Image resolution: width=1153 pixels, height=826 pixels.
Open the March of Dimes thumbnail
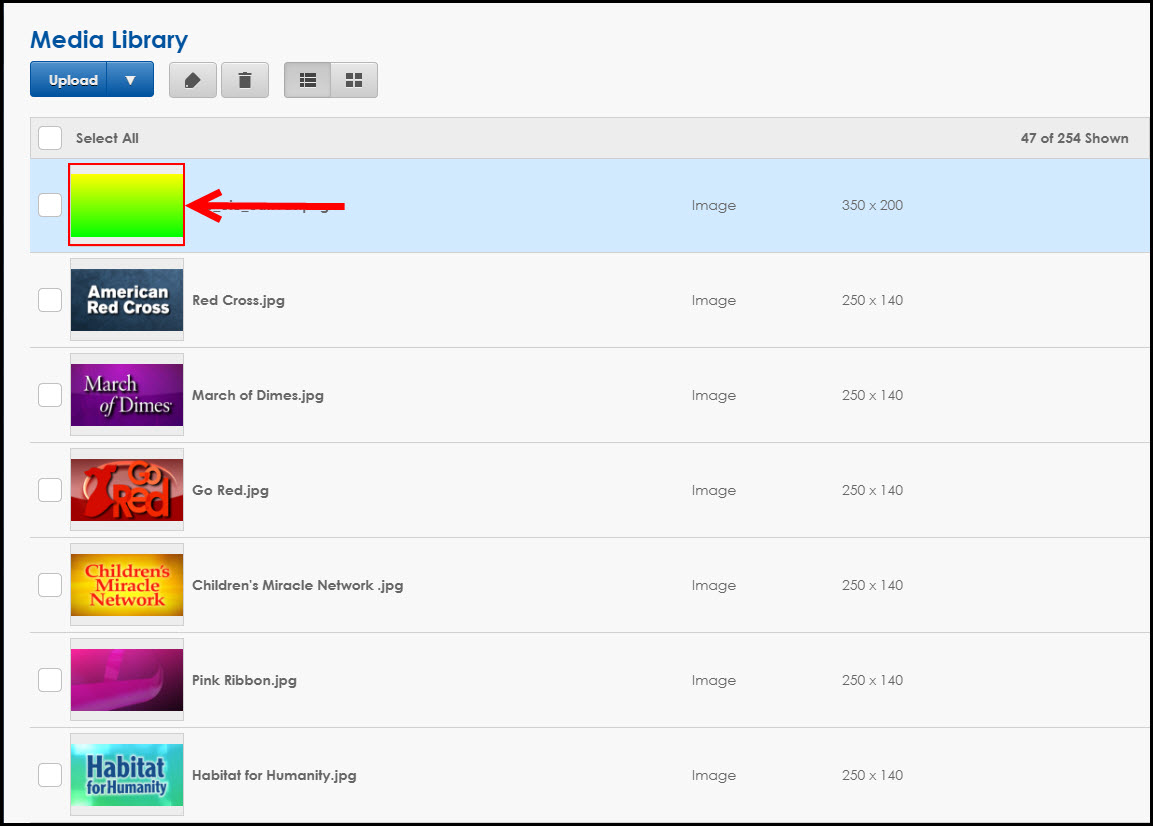click(x=126, y=395)
